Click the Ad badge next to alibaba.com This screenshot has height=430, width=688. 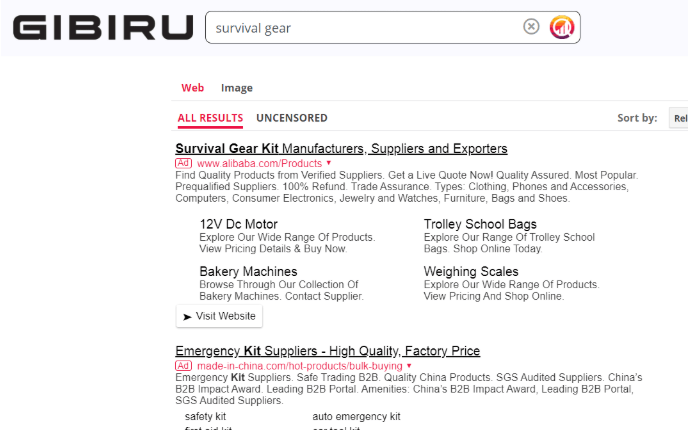pos(183,163)
